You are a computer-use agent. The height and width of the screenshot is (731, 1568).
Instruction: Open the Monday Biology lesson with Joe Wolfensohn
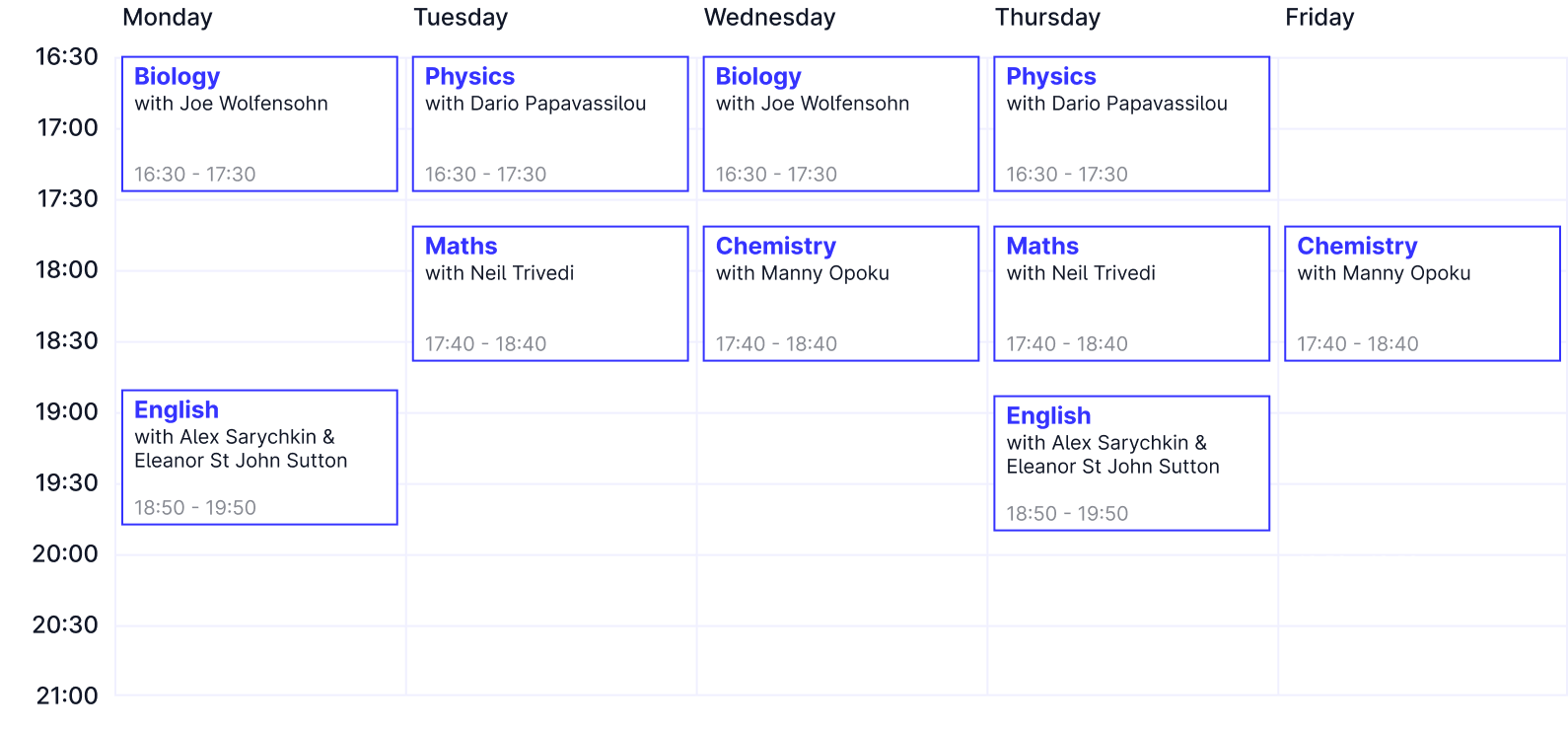click(x=258, y=123)
